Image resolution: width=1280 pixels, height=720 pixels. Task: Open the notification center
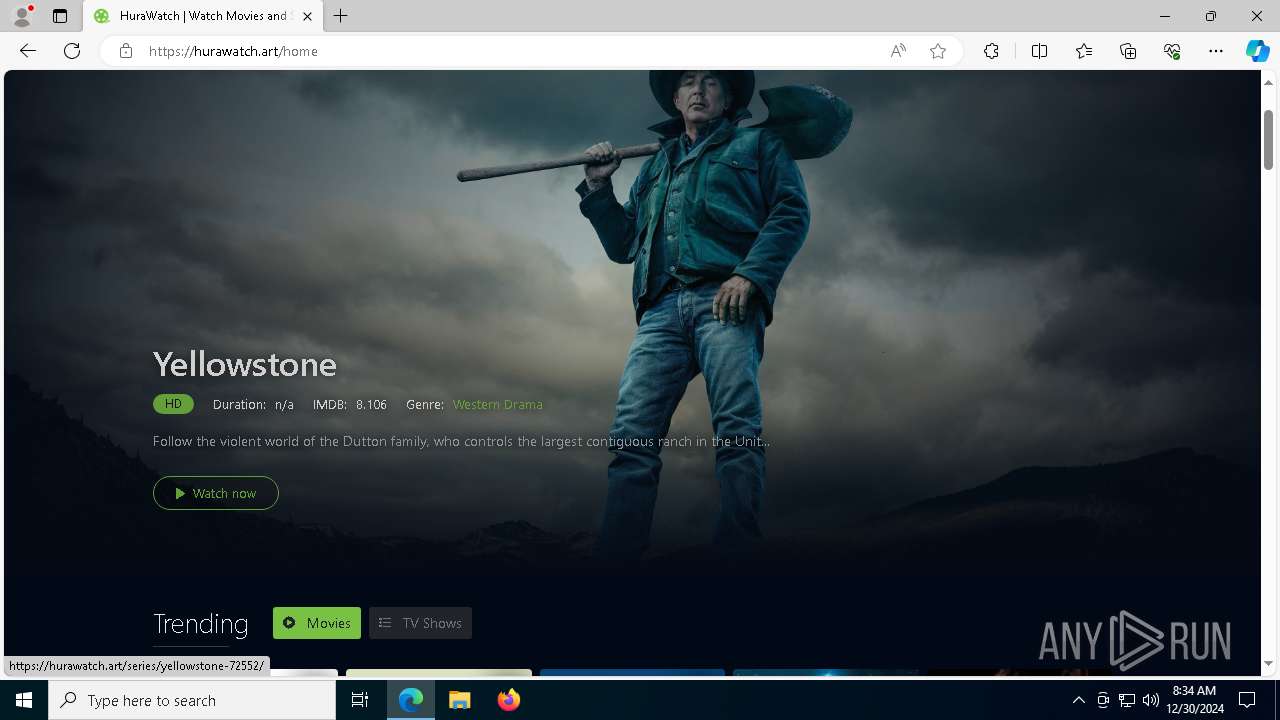point(1247,700)
